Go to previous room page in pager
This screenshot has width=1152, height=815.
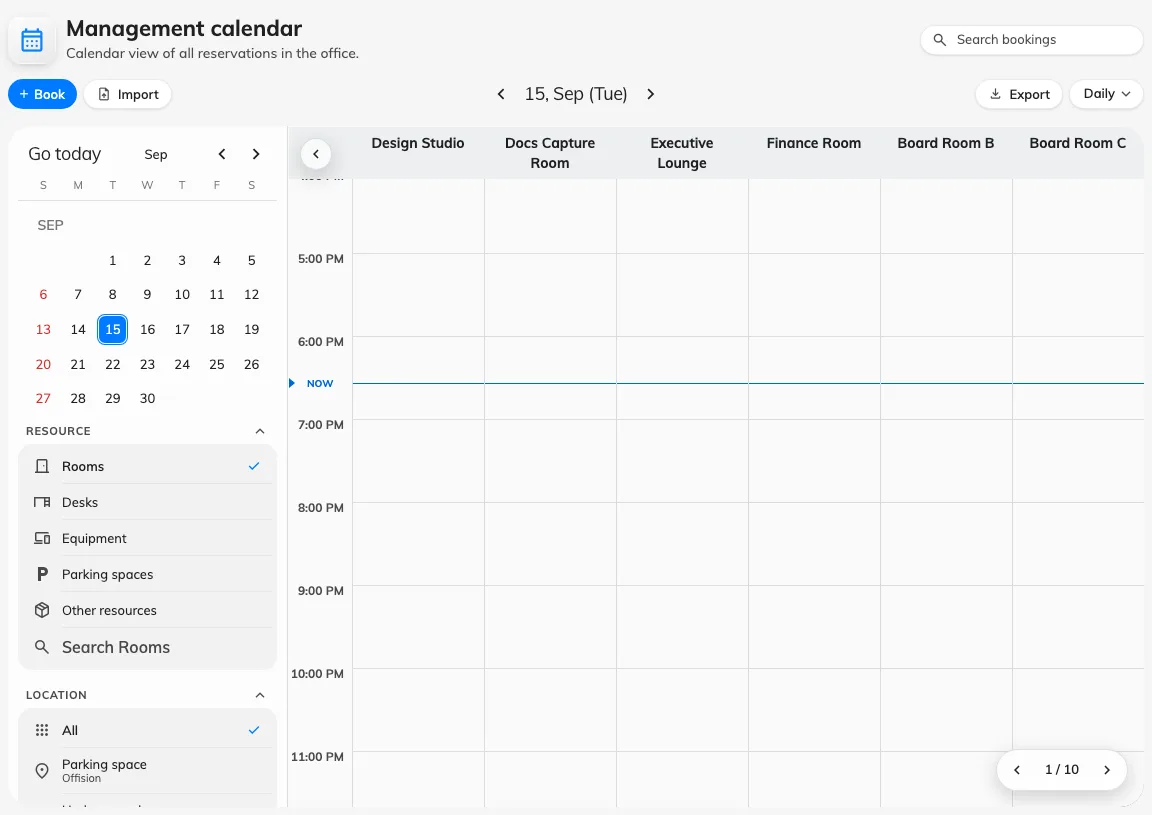tap(1017, 769)
